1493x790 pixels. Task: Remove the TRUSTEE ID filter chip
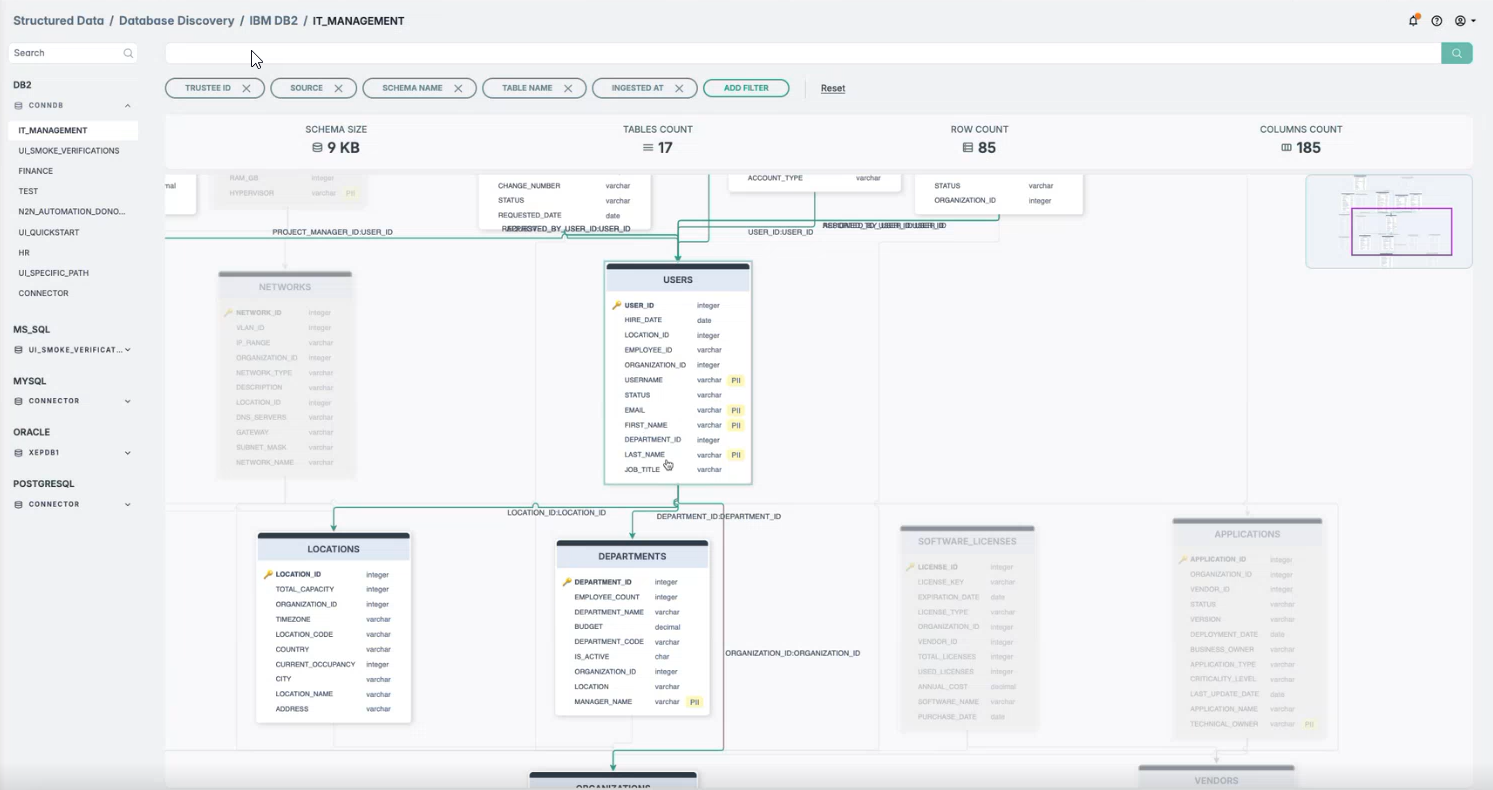246,88
